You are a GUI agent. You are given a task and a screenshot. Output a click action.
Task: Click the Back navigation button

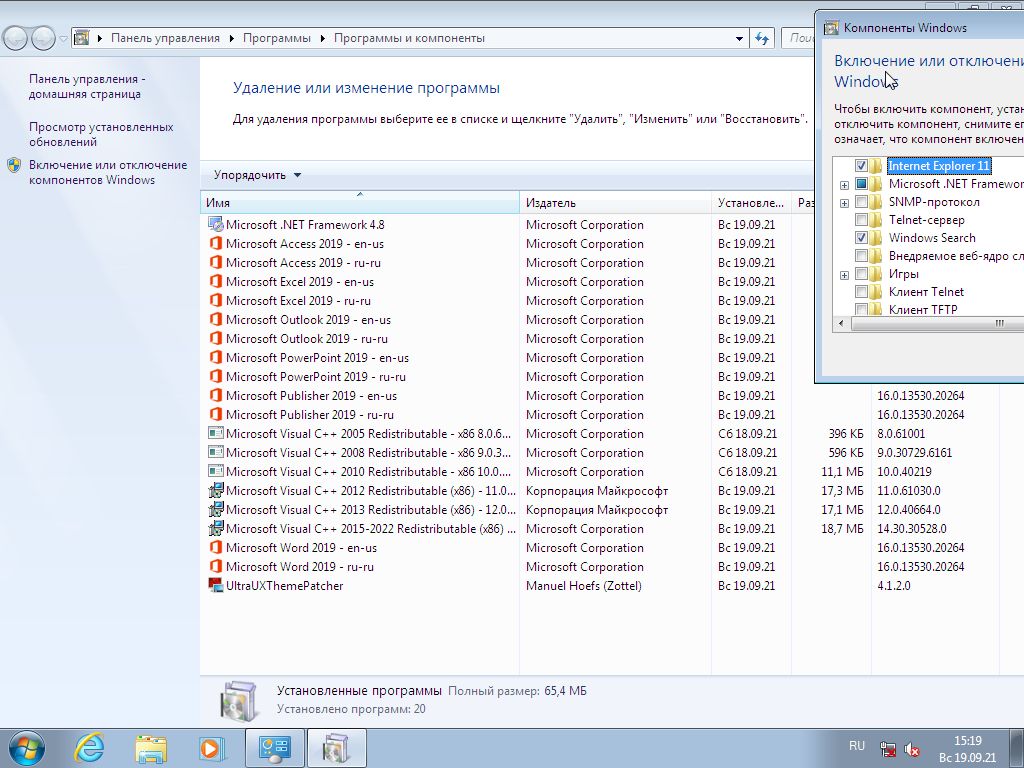point(16,39)
